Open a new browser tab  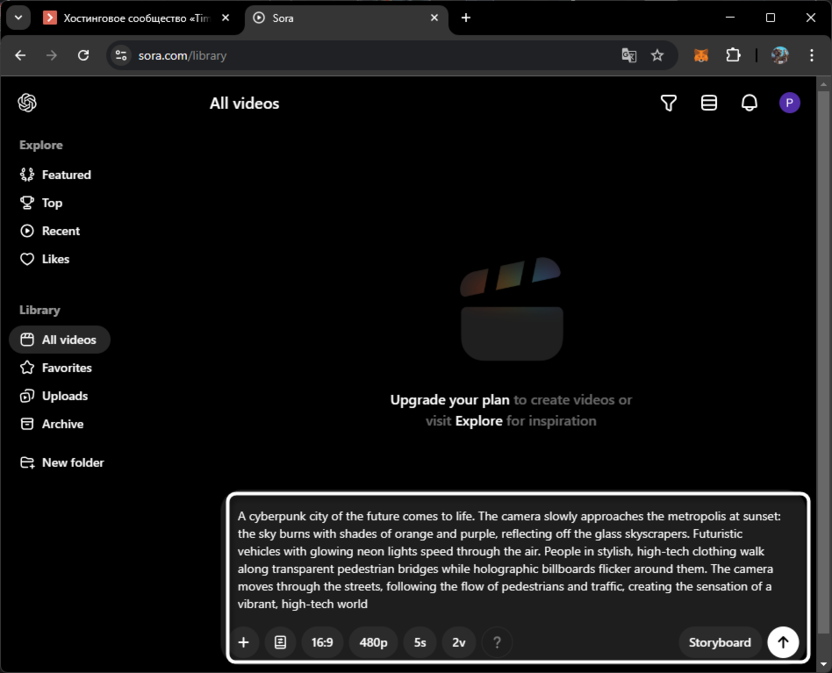[x=466, y=18]
